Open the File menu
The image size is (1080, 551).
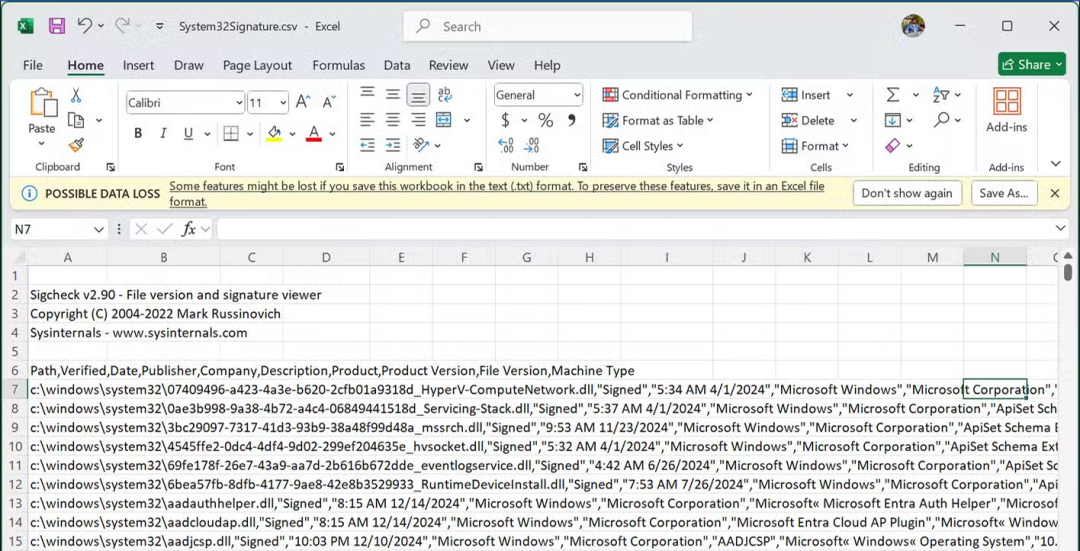pos(32,65)
